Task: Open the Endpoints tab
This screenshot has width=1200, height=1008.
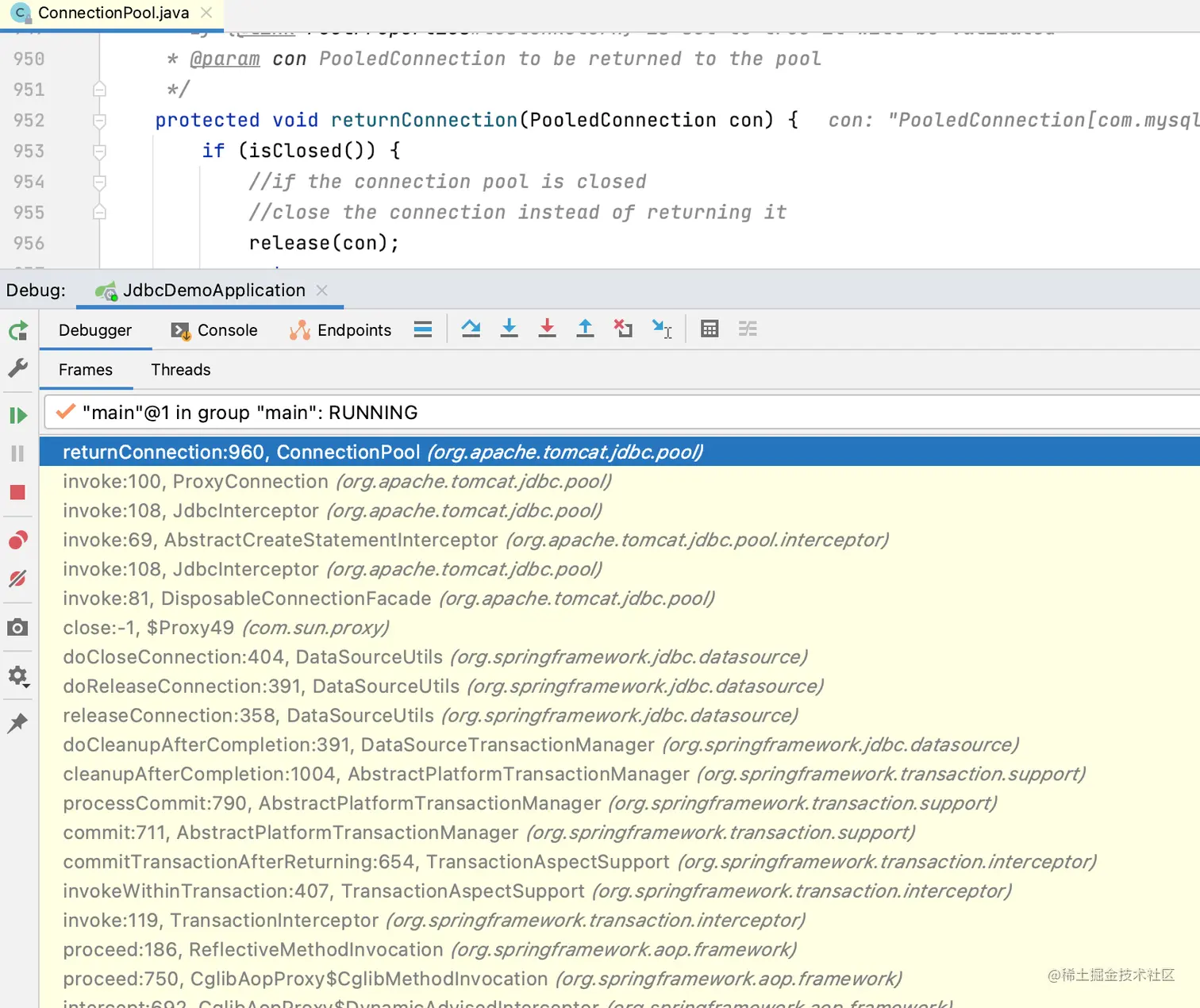Action: 341,330
